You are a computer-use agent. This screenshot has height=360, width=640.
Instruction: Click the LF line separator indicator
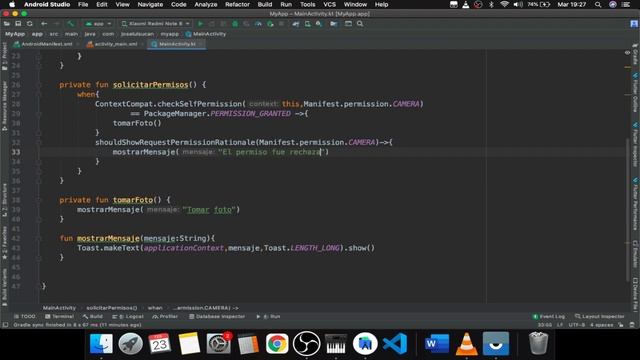[560, 325]
